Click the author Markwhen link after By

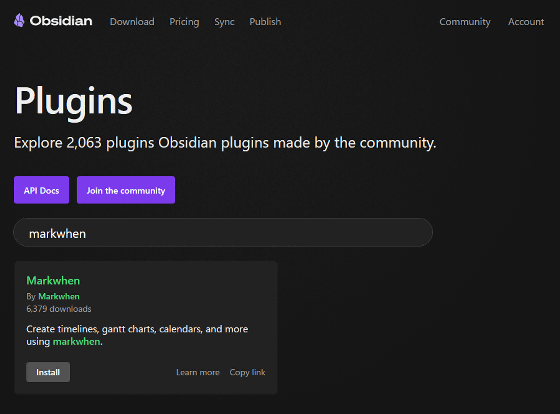(59, 296)
